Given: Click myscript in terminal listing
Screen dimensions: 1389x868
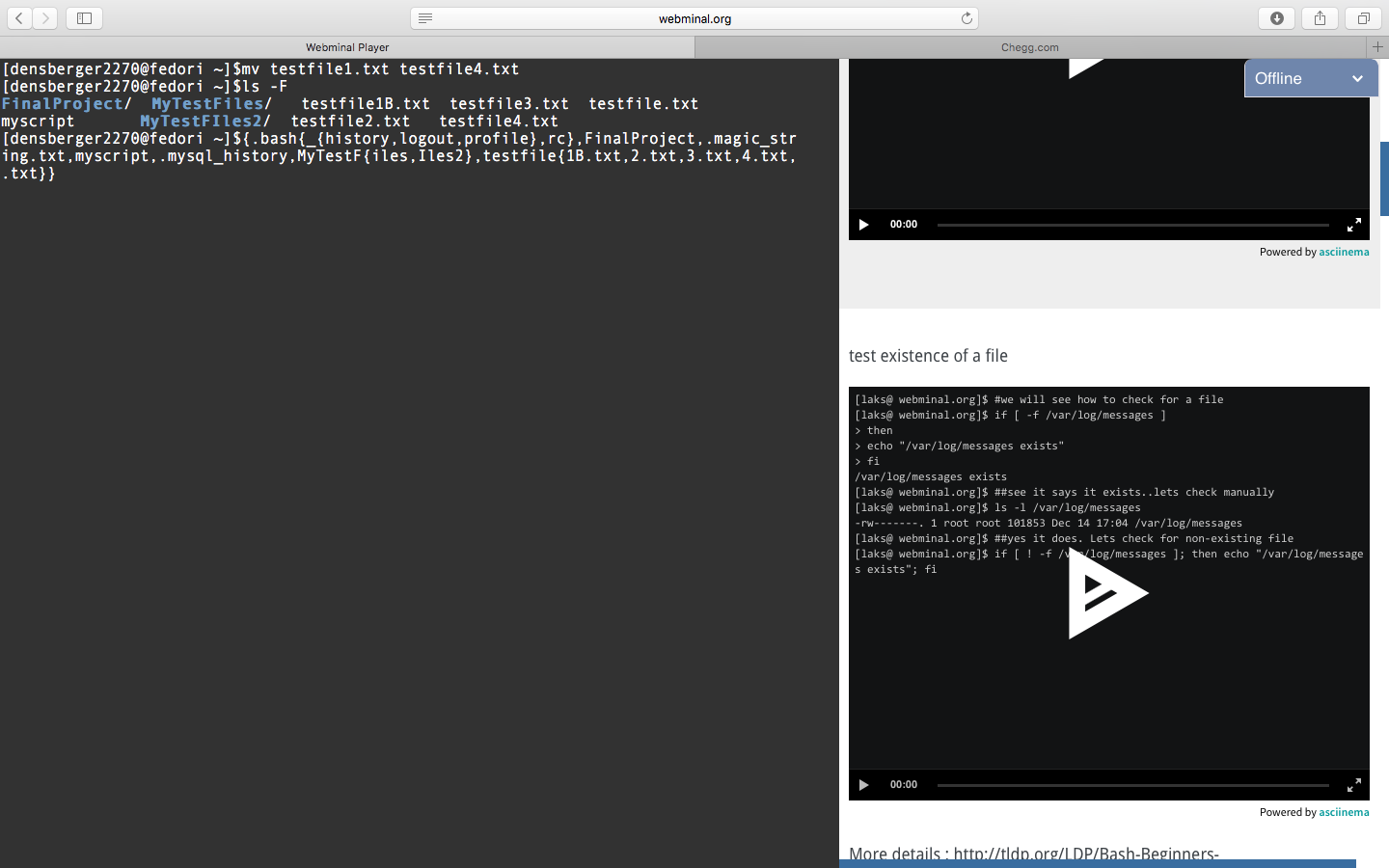Looking at the screenshot, I should click(x=38, y=122).
